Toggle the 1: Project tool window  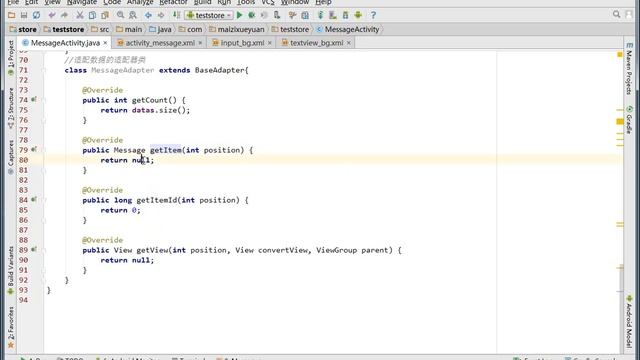(11, 58)
